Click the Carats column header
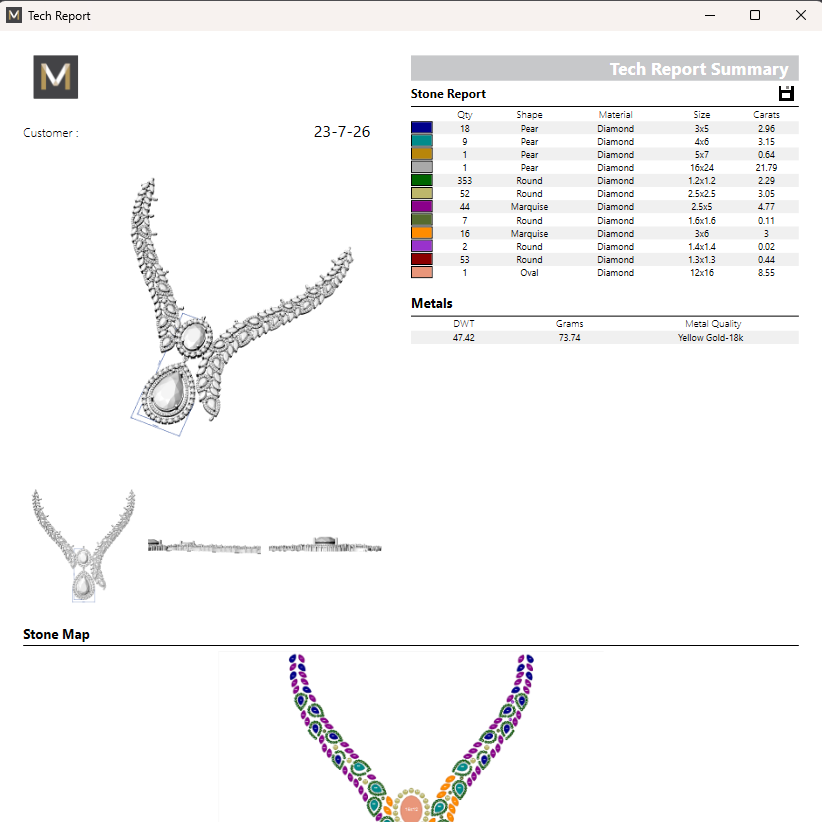The image size is (822, 822). [766, 115]
